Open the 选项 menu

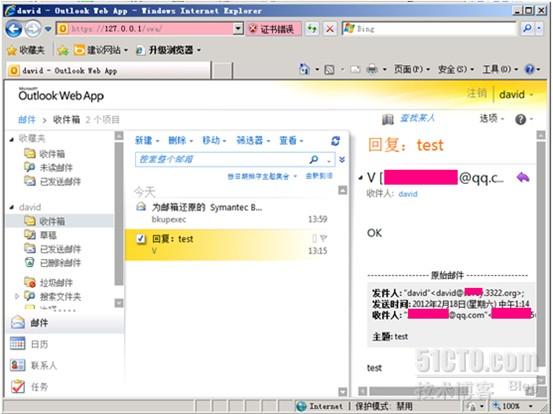click(x=492, y=118)
